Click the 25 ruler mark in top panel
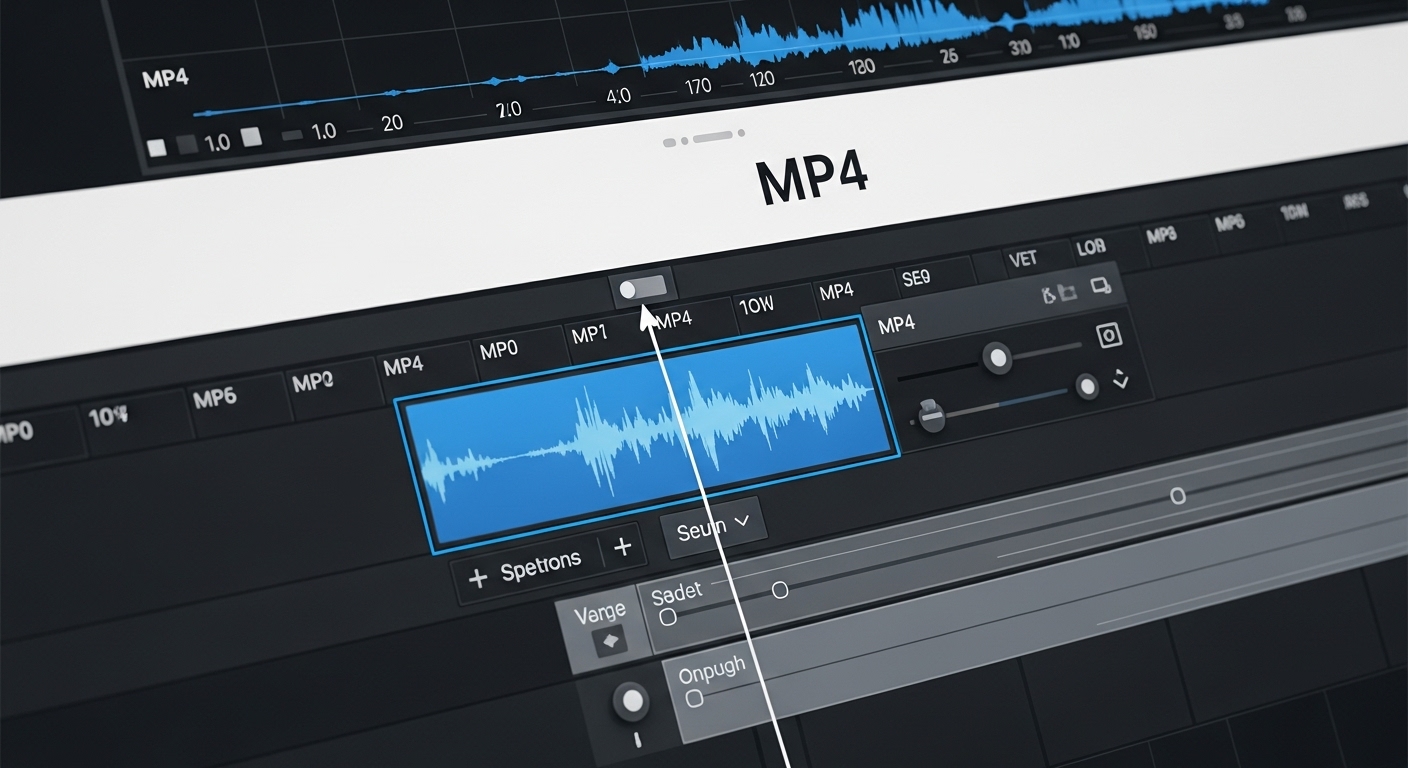Viewport: 1408px width, 768px height. pyautogui.click(x=949, y=55)
